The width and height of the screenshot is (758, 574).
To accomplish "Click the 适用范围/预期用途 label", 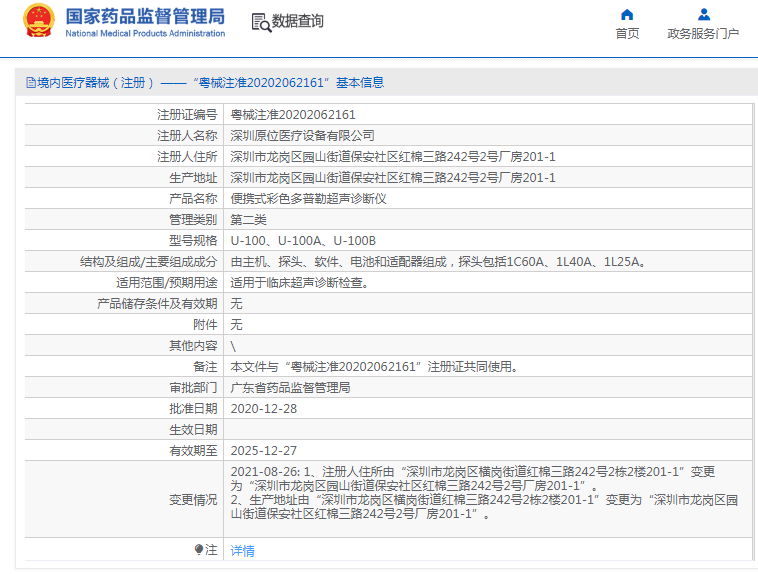I will pyautogui.click(x=167, y=282).
